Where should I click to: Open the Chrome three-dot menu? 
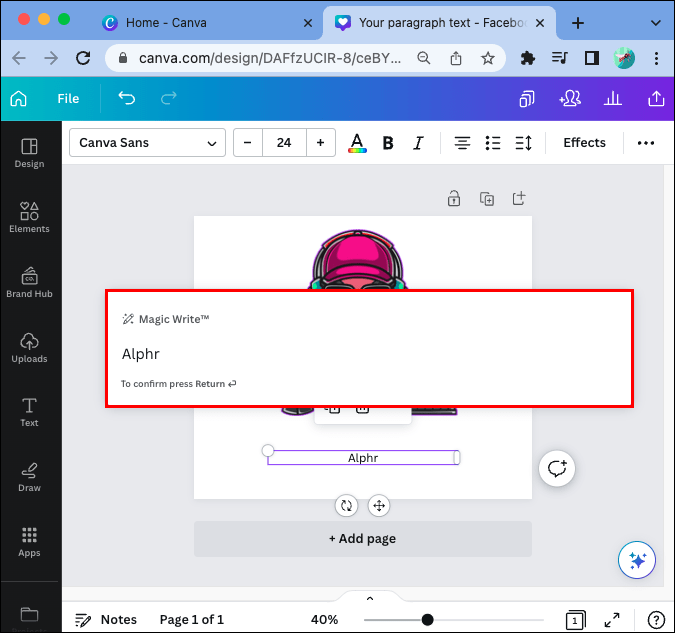click(656, 58)
